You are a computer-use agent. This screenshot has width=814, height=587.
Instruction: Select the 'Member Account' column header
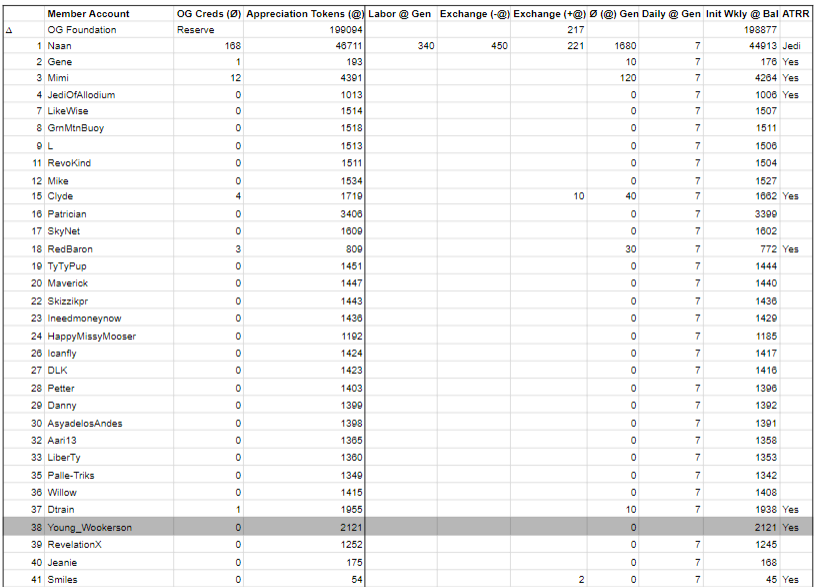click(x=88, y=14)
